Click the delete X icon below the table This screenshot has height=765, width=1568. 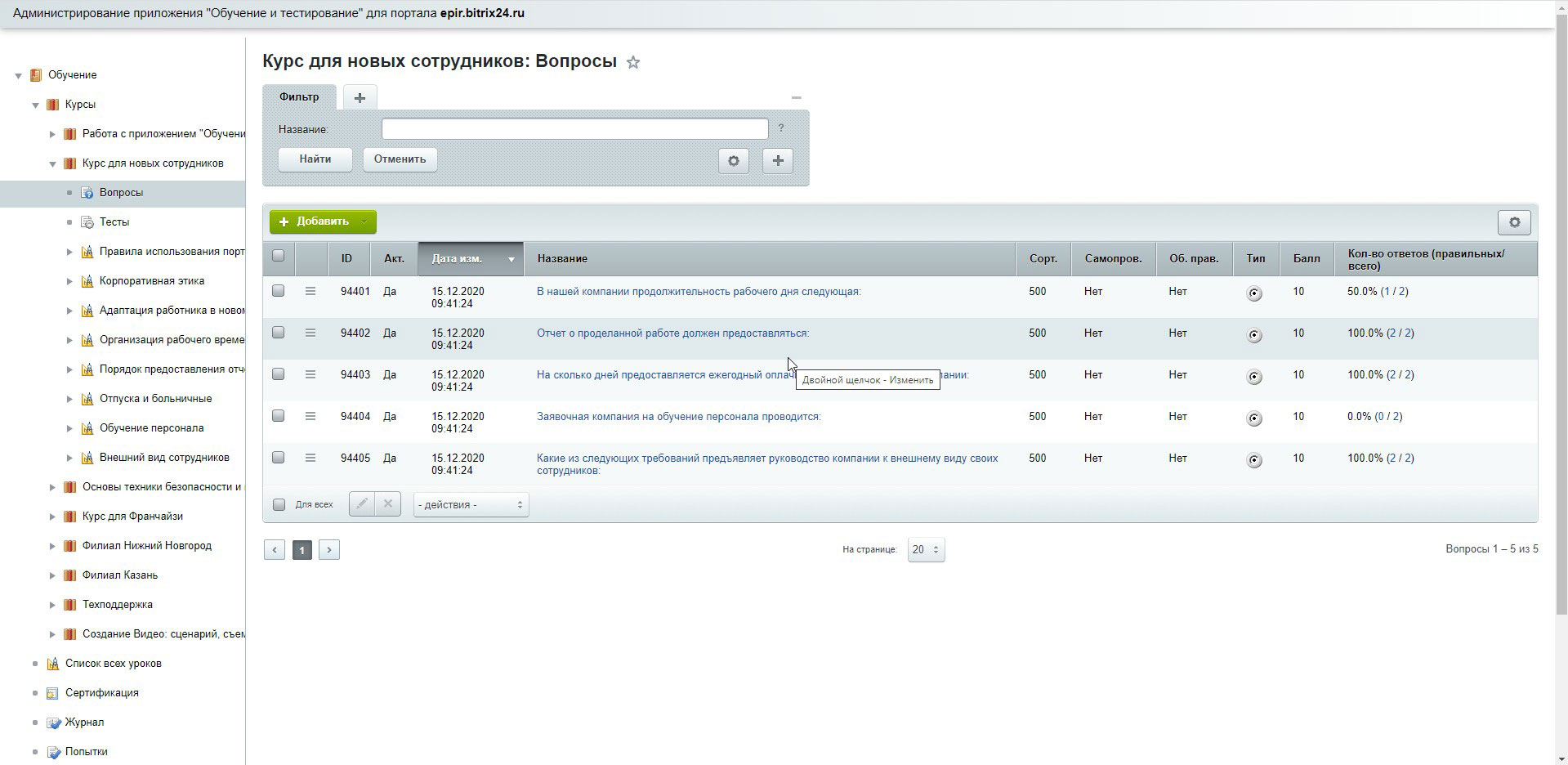(388, 504)
